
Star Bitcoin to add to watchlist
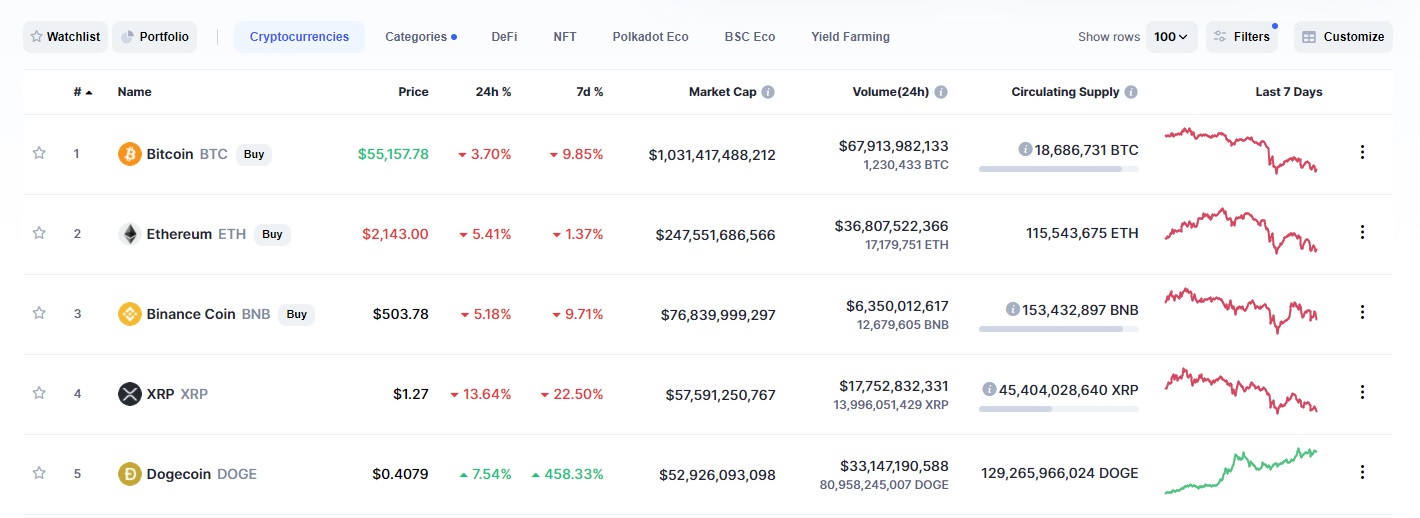pos(39,153)
